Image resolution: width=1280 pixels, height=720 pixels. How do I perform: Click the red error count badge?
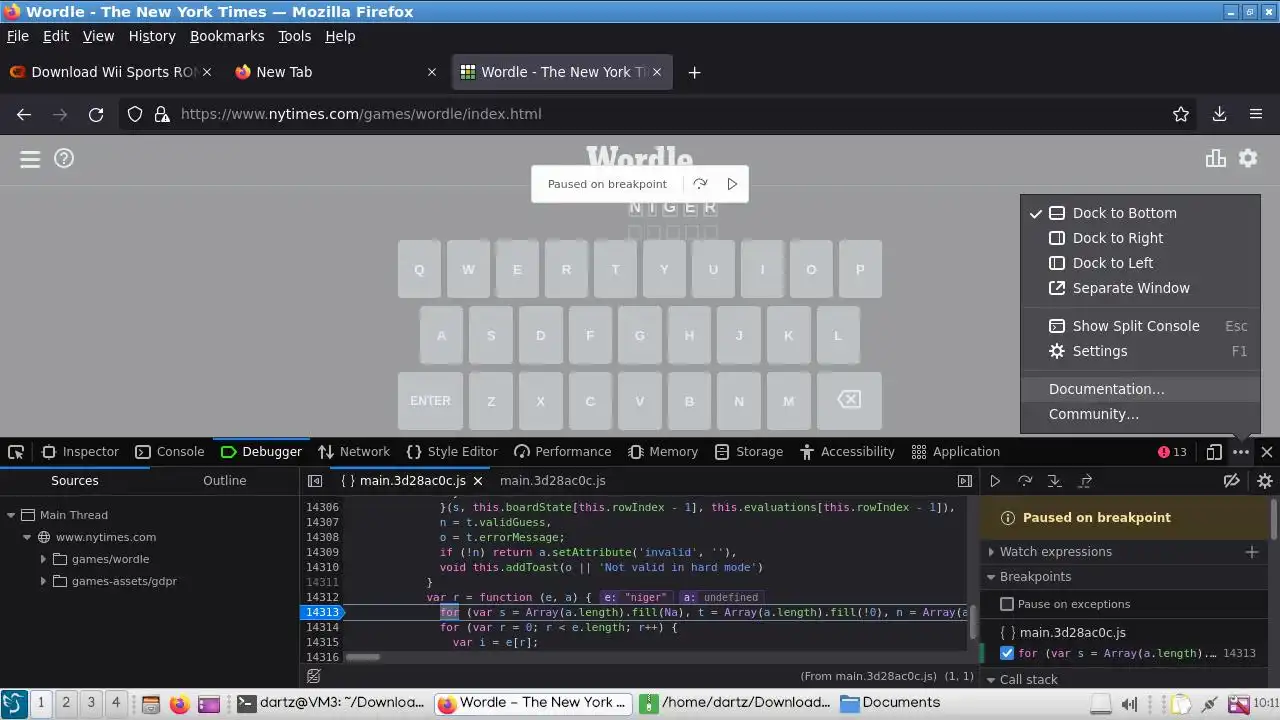1172,452
